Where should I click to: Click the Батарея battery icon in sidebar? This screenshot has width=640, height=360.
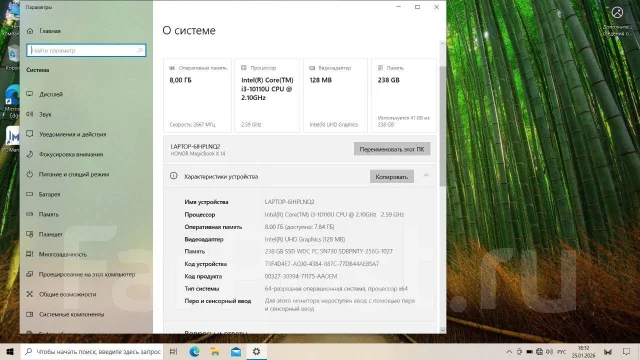30,194
